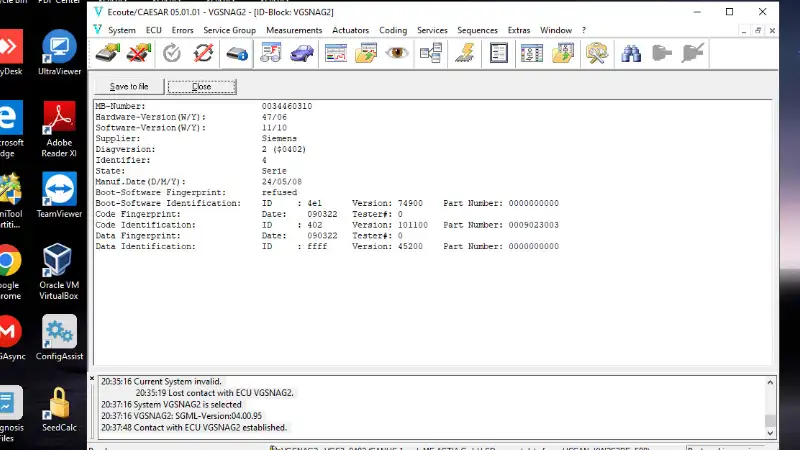
Task: Open the Actuators menu
Action: pyautogui.click(x=351, y=31)
